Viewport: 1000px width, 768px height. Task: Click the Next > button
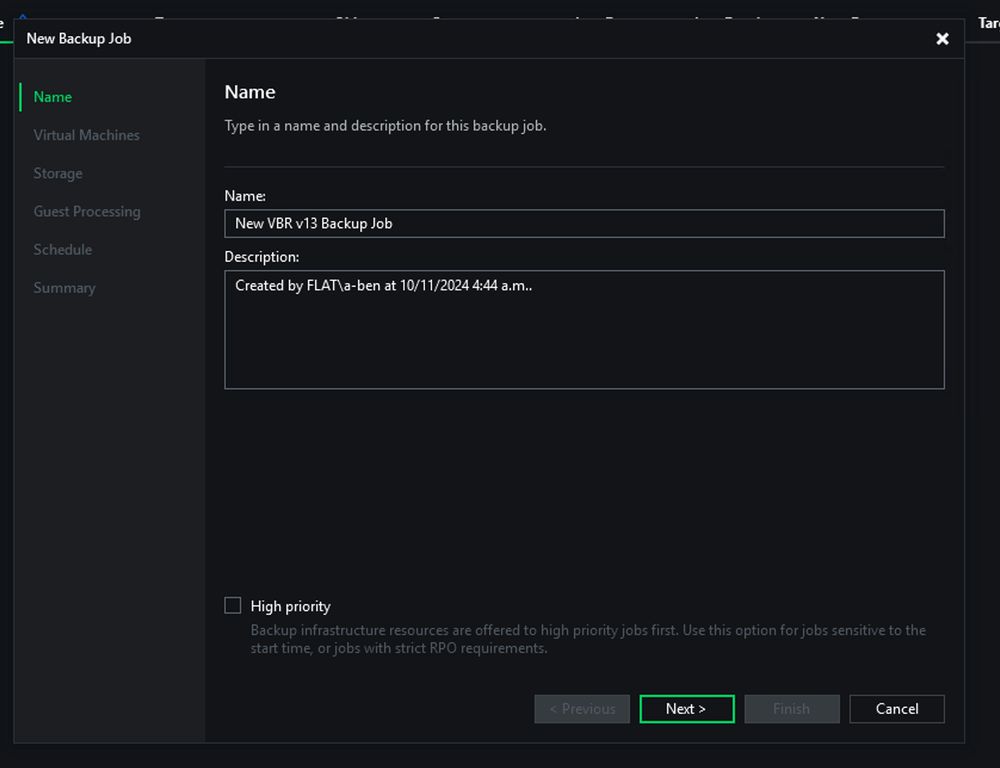click(x=687, y=709)
